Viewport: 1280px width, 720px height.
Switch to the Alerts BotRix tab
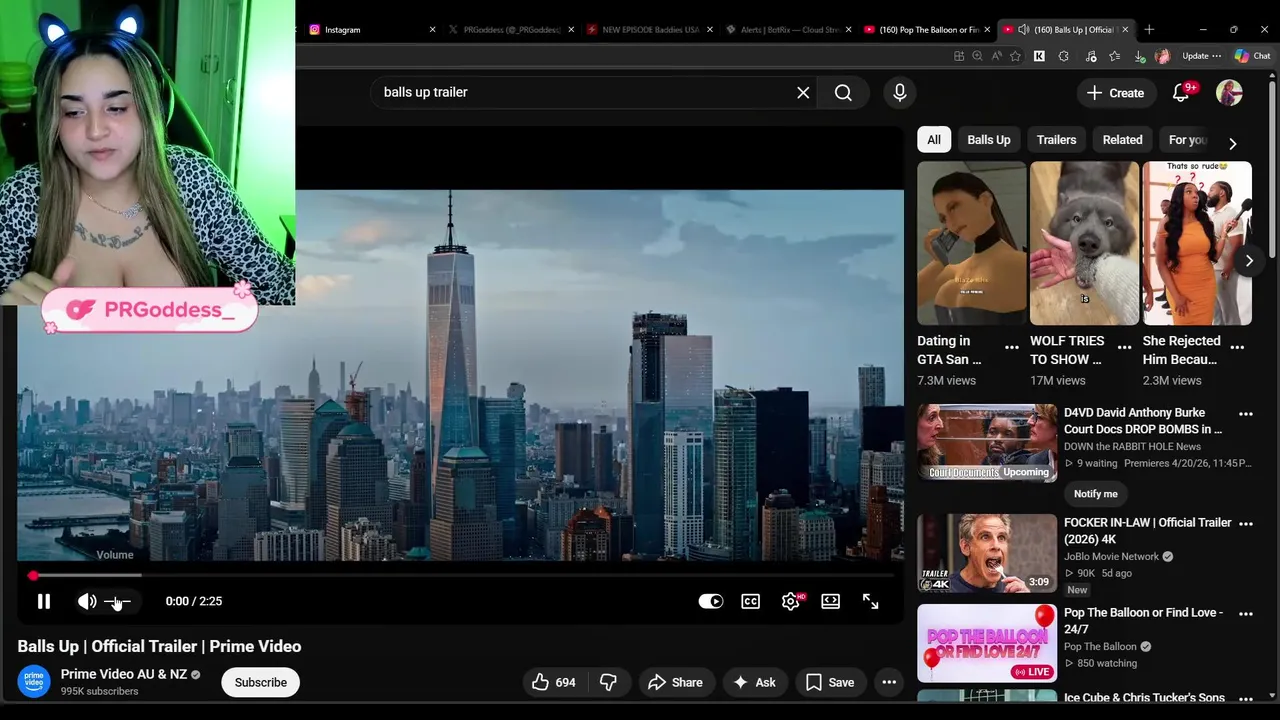(x=787, y=30)
